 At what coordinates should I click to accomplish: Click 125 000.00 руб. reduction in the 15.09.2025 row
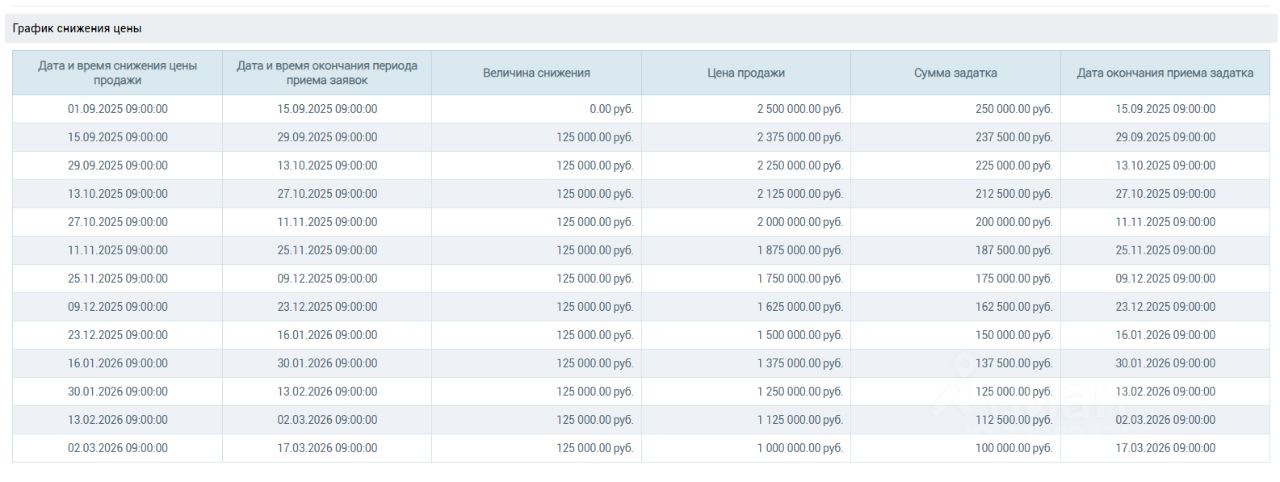tap(595, 137)
